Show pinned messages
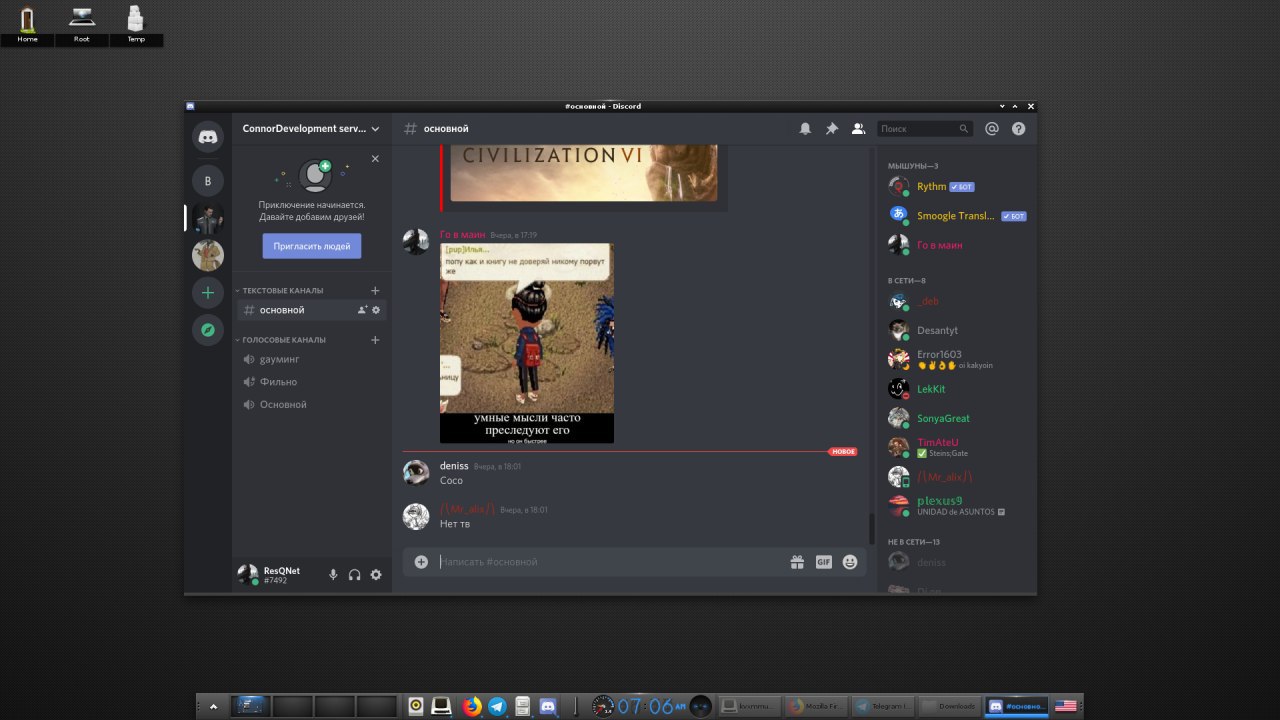This screenshot has height=720, width=1280. pos(831,129)
